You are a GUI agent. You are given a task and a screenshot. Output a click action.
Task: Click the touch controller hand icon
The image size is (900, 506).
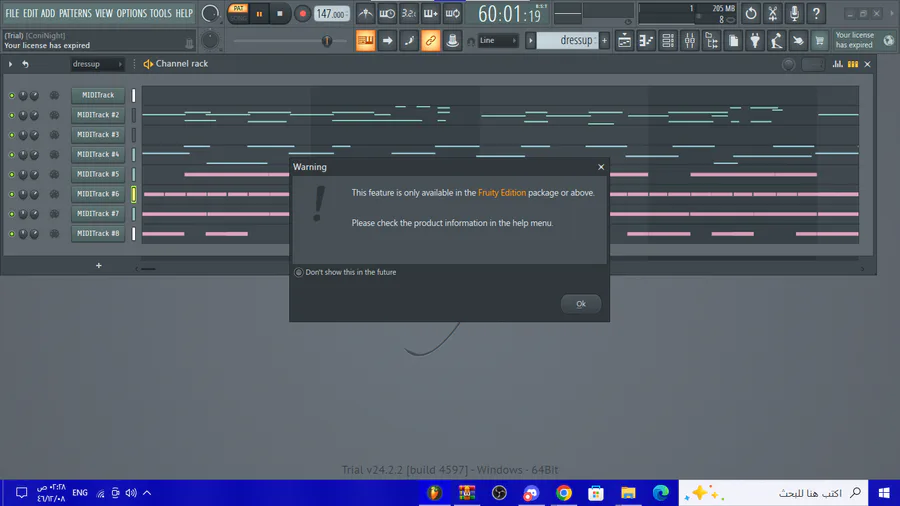[x=798, y=41]
